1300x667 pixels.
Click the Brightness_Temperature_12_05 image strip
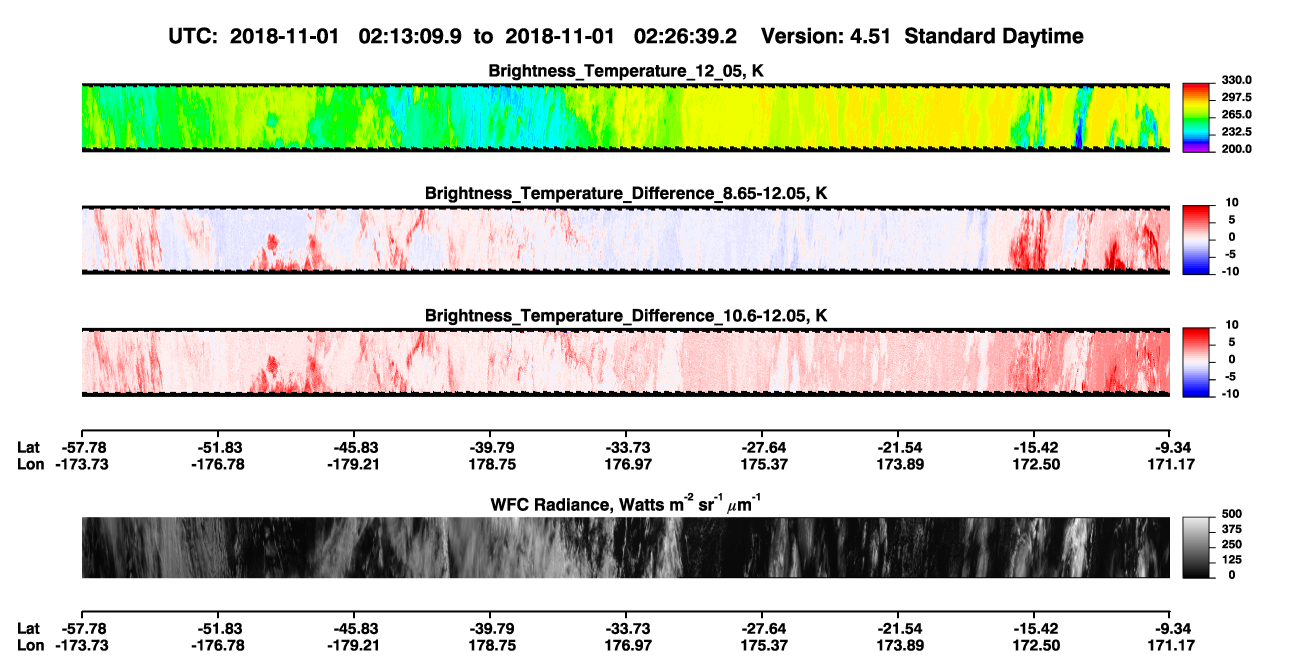pyautogui.click(x=625, y=117)
